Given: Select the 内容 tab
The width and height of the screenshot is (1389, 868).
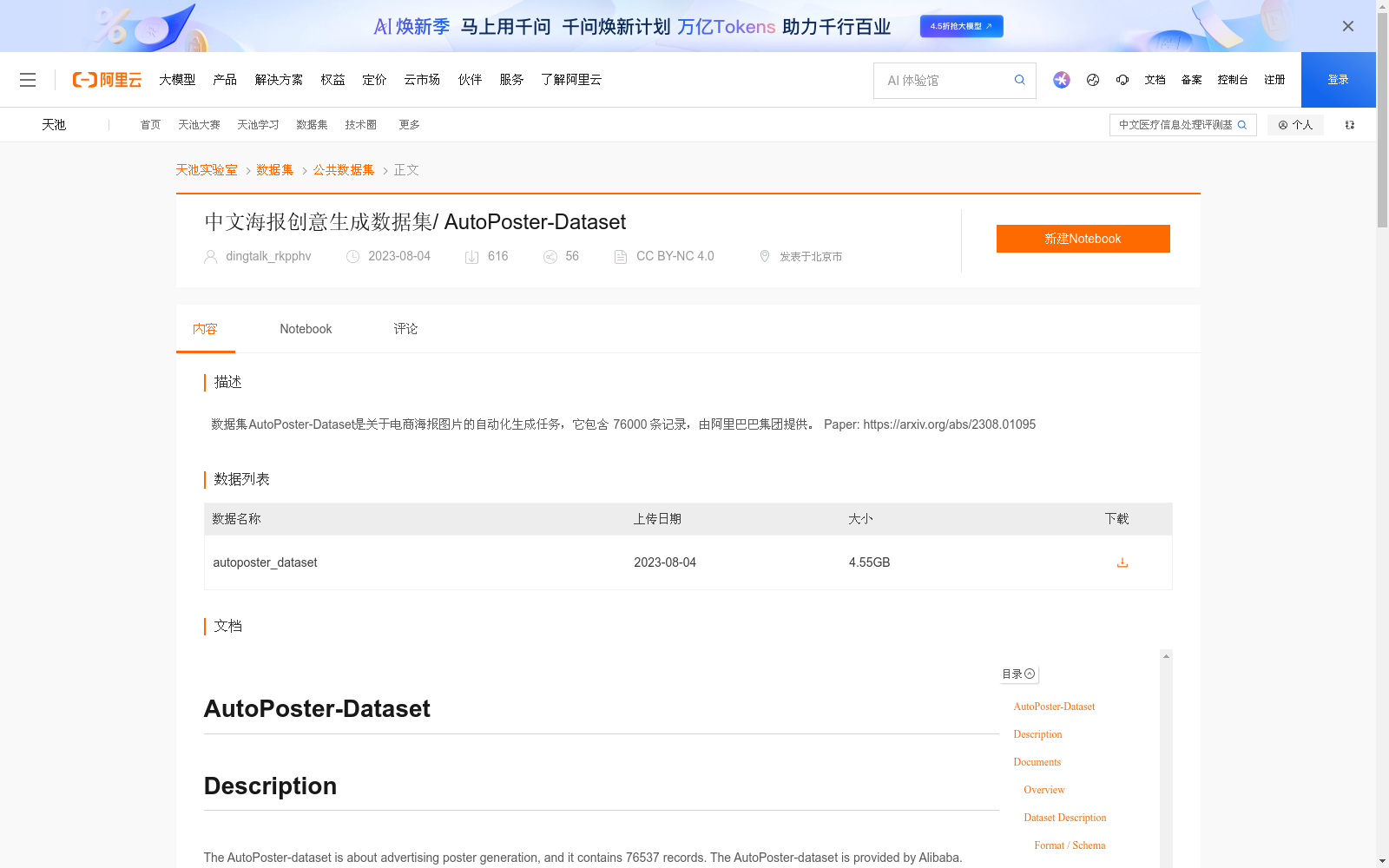Looking at the screenshot, I should tap(206, 329).
